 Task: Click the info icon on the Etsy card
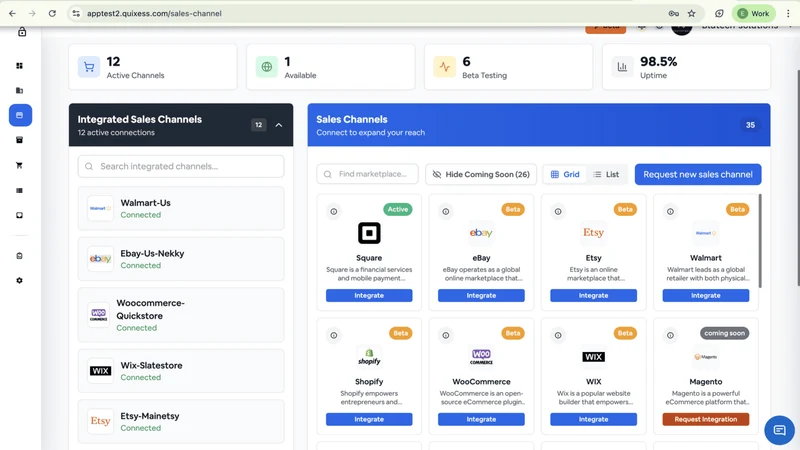(558, 211)
